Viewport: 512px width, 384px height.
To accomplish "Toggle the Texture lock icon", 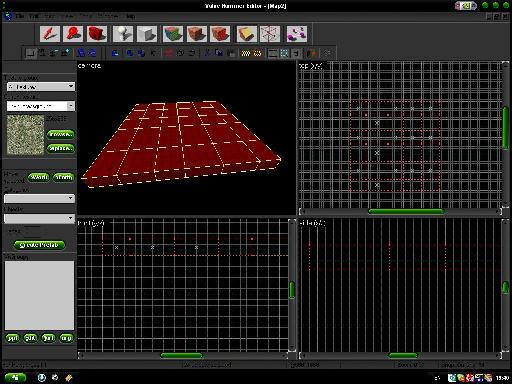I will point(296,53).
